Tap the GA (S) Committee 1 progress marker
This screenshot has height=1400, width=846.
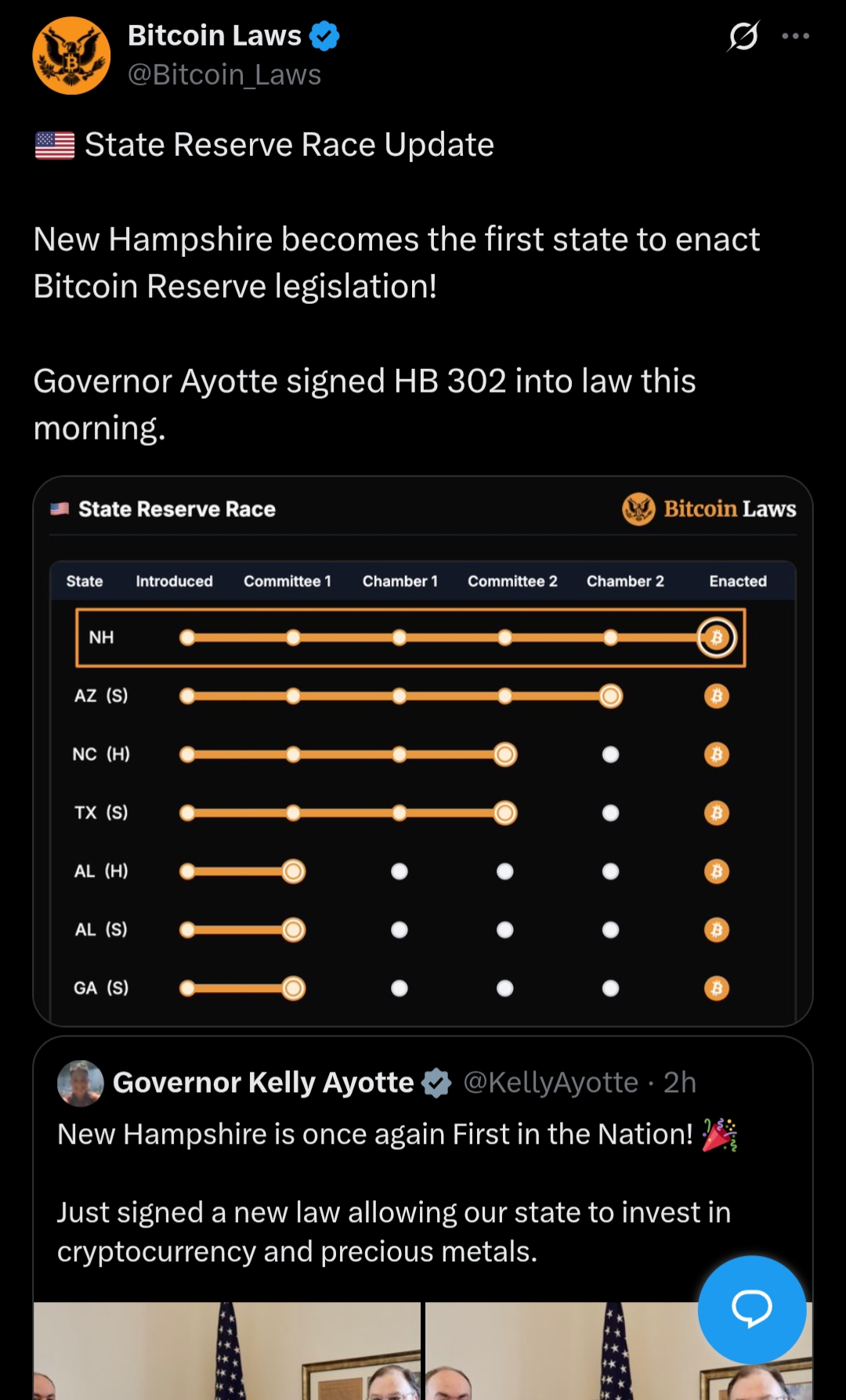293,988
